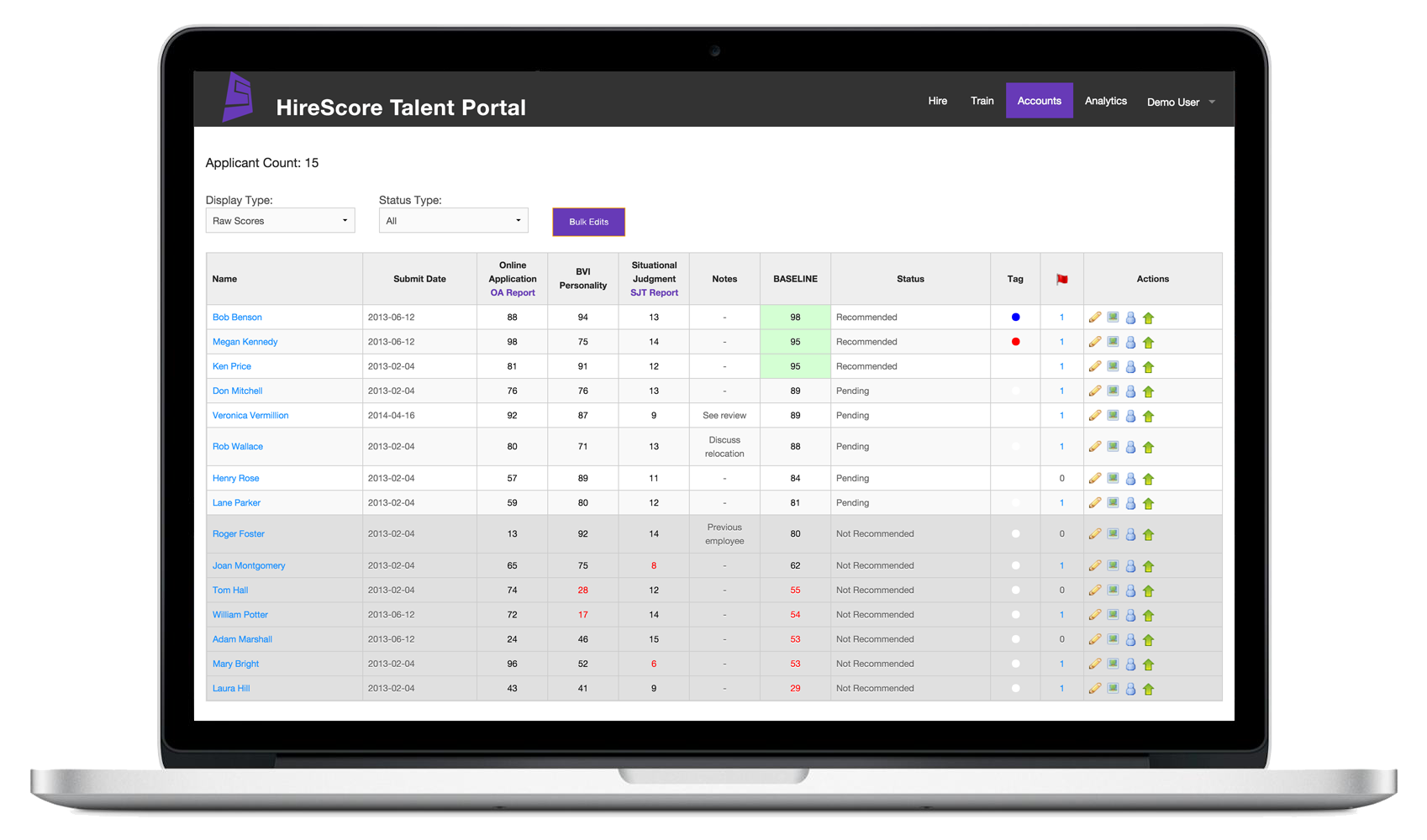Click the 'Previous employee' note
Image resolution: width=1427 pixels, height=840 pixels.
pos(724,534)
